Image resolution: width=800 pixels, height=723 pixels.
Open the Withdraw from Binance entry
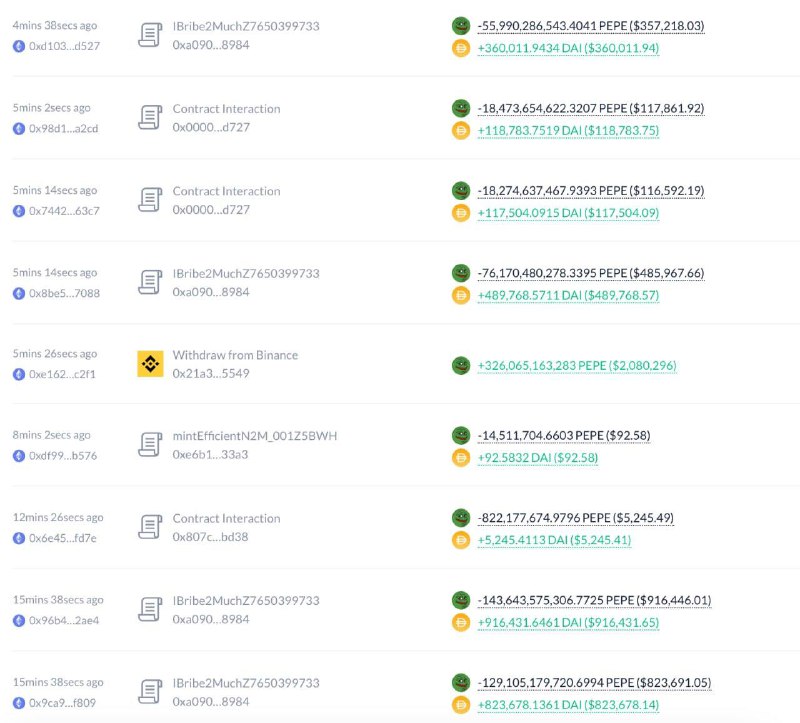tap(235, 355)
